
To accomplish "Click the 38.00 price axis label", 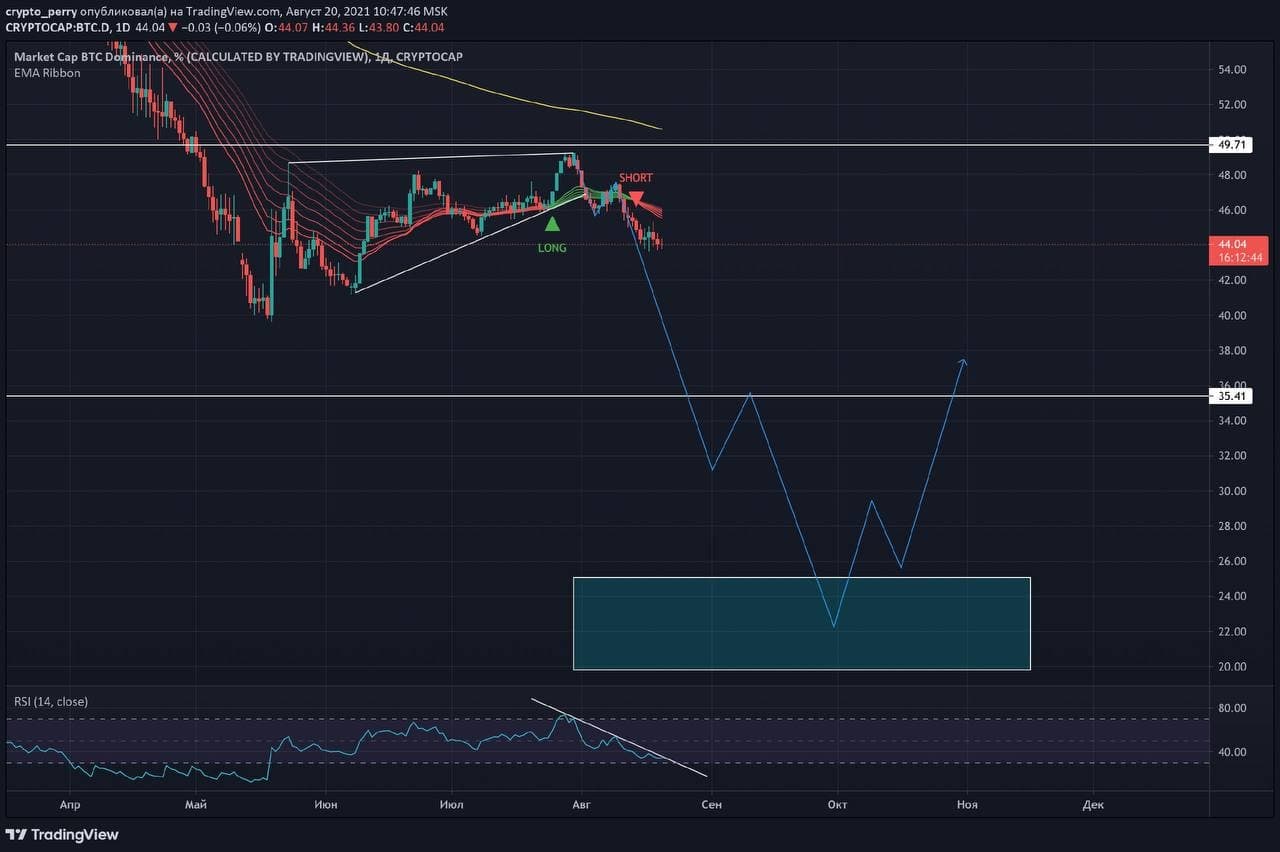I will click(1231, 351).
